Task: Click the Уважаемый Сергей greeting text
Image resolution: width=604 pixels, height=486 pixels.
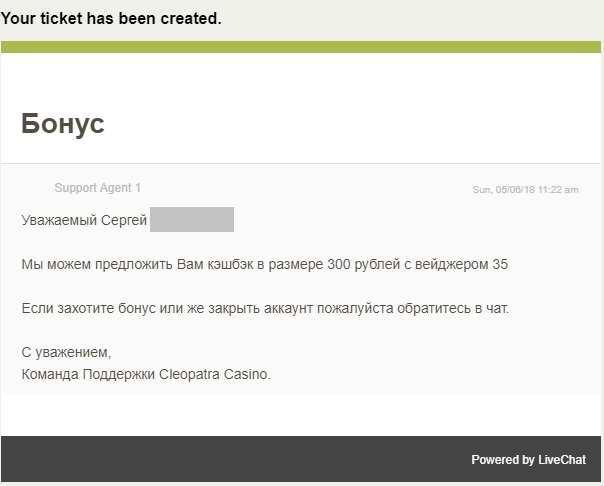Action: coord(84,220)
